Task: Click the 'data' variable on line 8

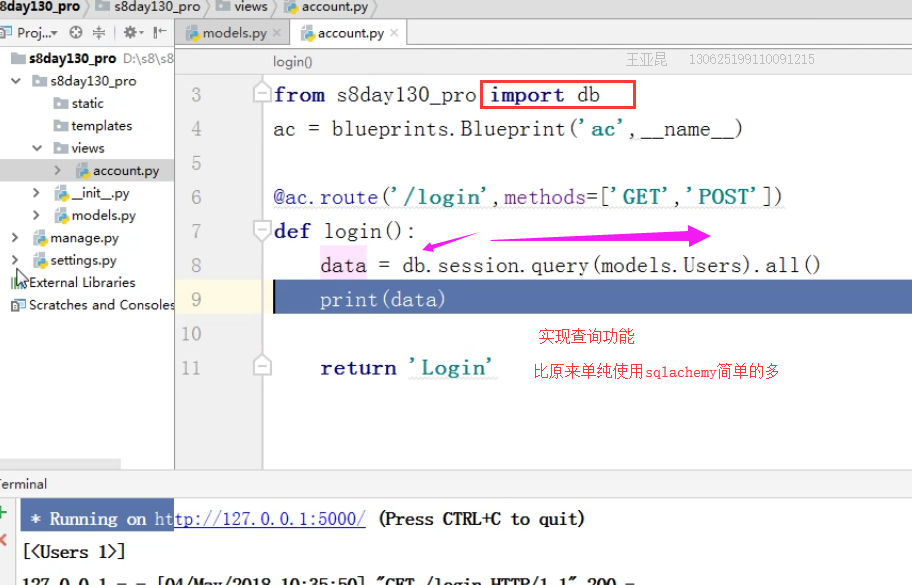Action: (x=343, y=265)
